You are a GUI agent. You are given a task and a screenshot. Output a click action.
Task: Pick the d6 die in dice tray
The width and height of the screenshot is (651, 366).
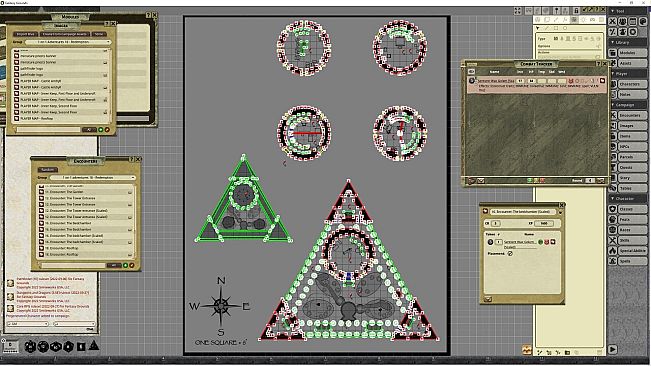point(81,346)
